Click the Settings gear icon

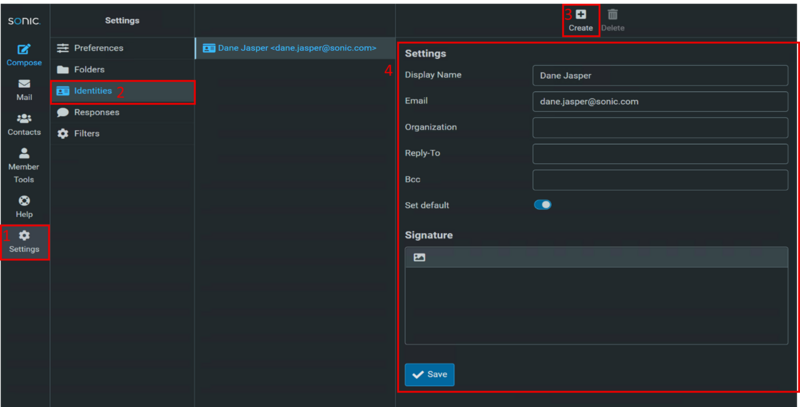tap(24, 236)
